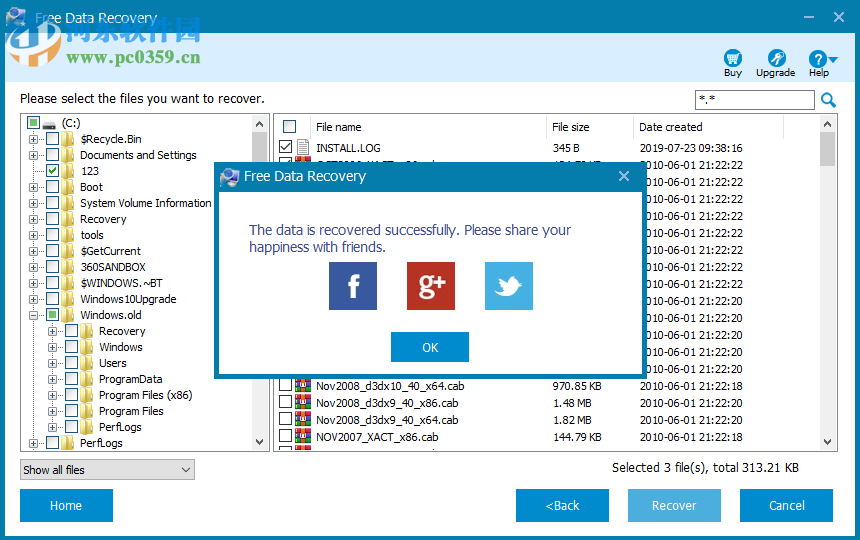Click the <Back button

pos(562,505)
